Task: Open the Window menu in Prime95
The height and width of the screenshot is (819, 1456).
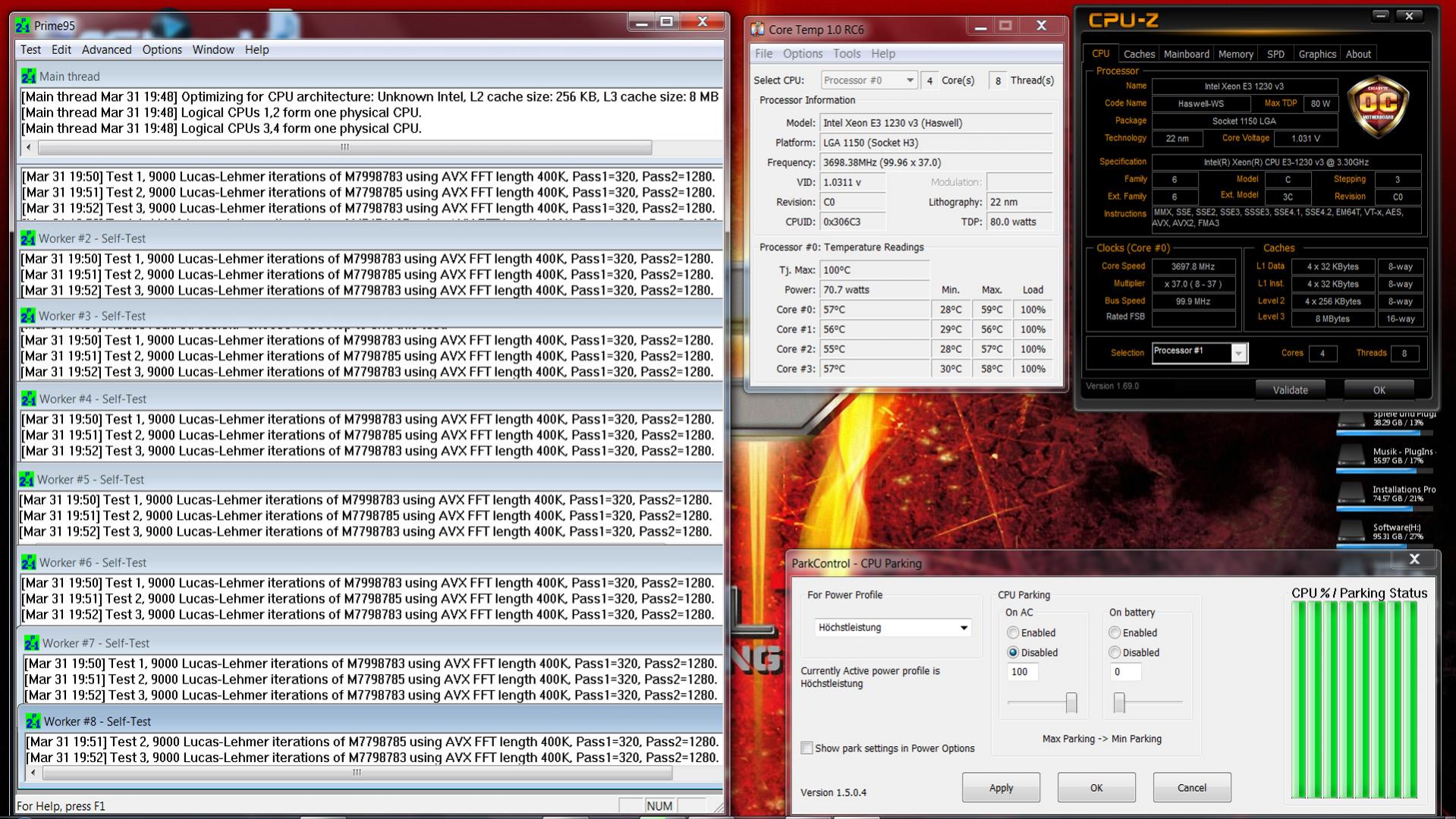Action: coord(213,50)
